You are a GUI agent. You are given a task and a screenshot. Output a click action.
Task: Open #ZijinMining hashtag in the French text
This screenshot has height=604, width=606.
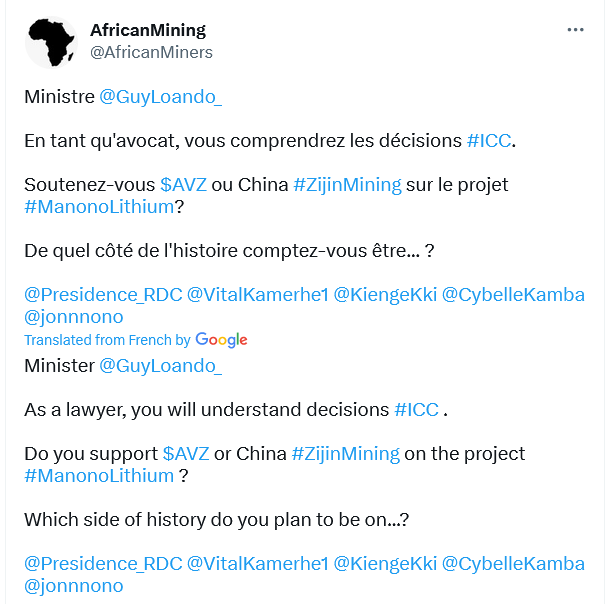347,185
